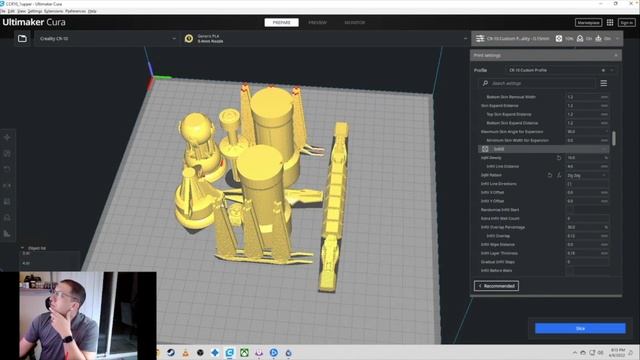This screenshot has height=360, width=640.
Task: Reset Infill Pattern with revert arrow
Action: [x=550, y=175]
